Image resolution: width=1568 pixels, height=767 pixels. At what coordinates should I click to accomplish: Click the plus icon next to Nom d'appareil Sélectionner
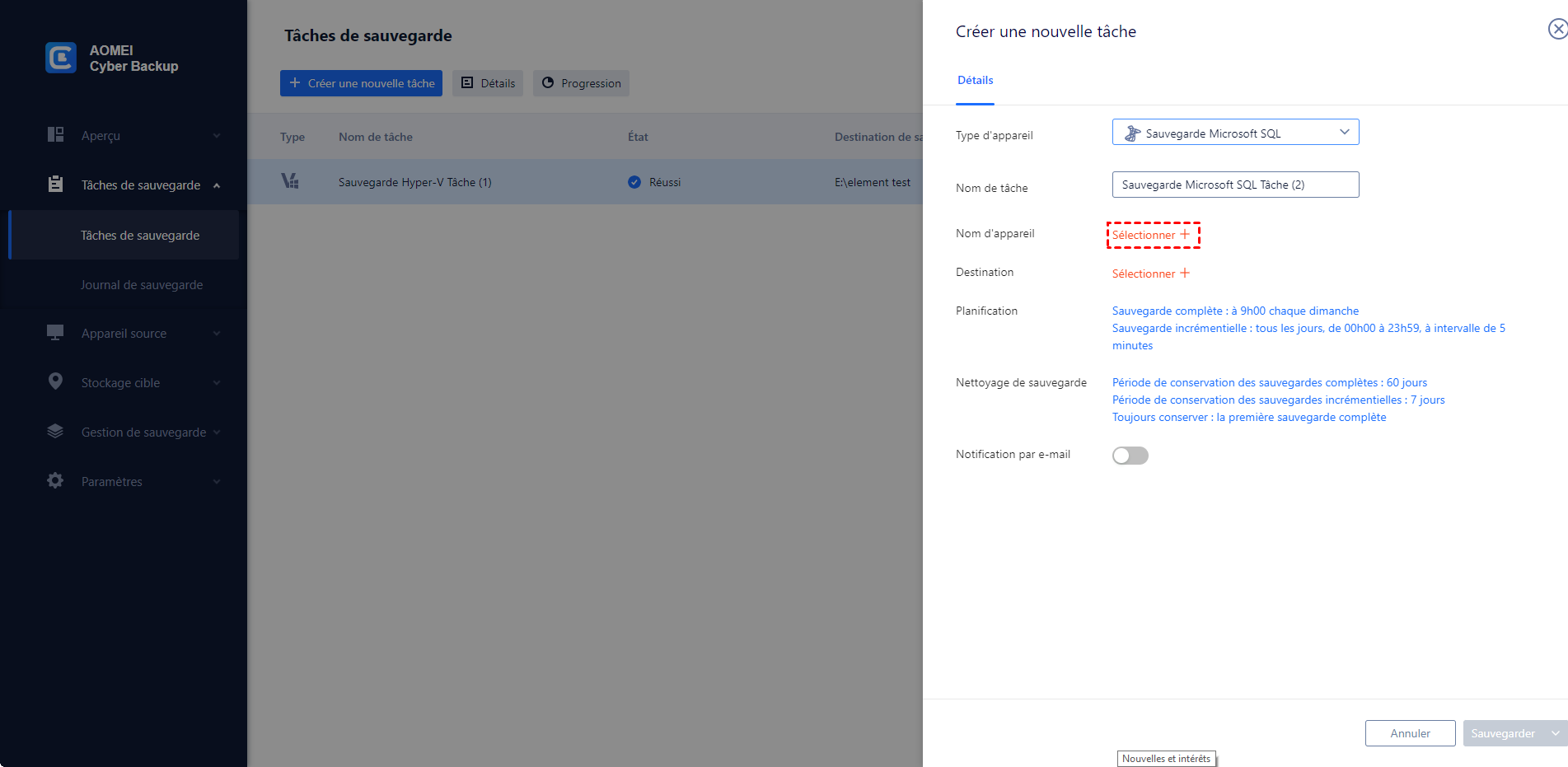click(x=1185, y=234)
